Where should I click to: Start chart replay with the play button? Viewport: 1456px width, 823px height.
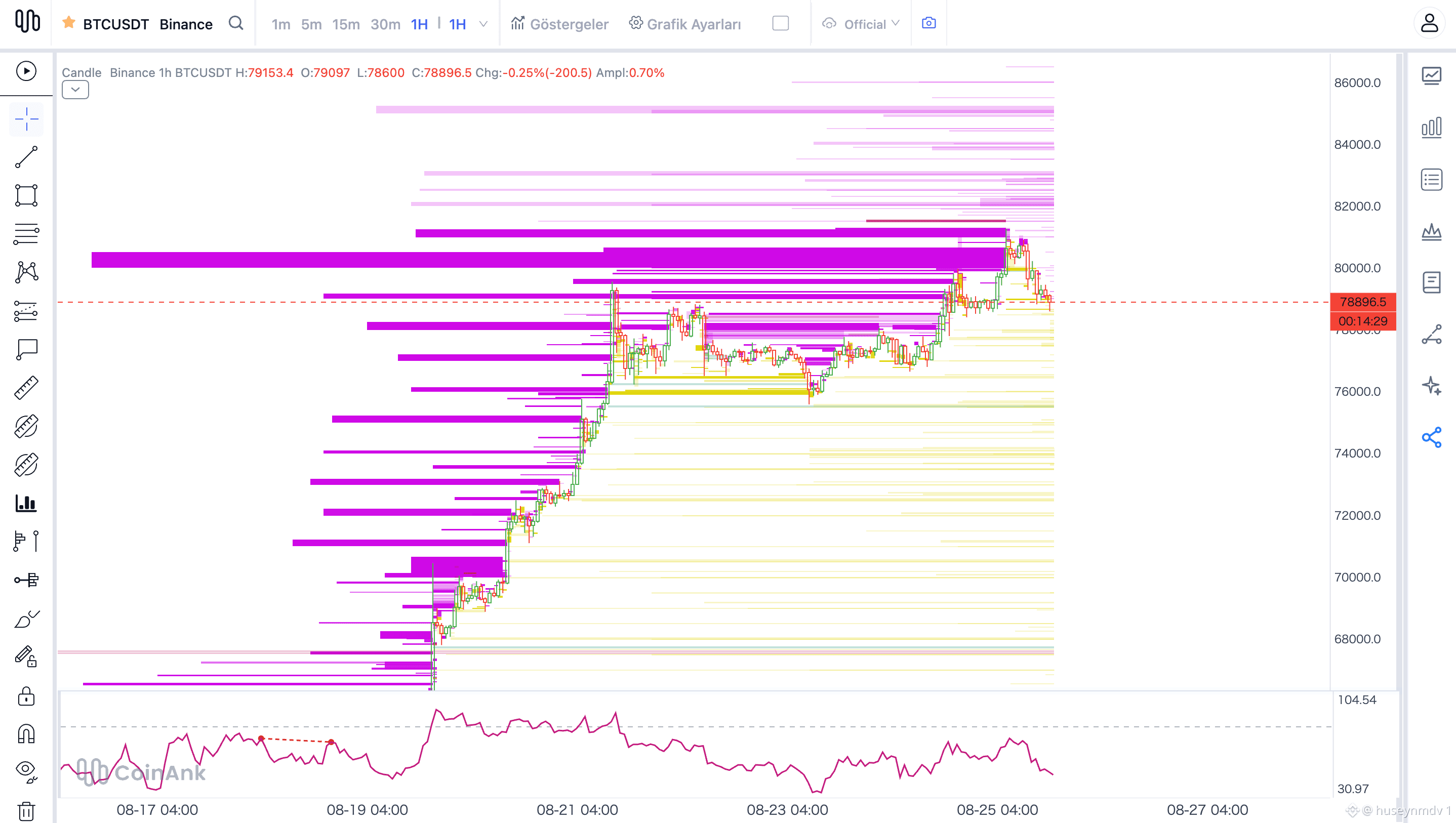tap(26, 71)
